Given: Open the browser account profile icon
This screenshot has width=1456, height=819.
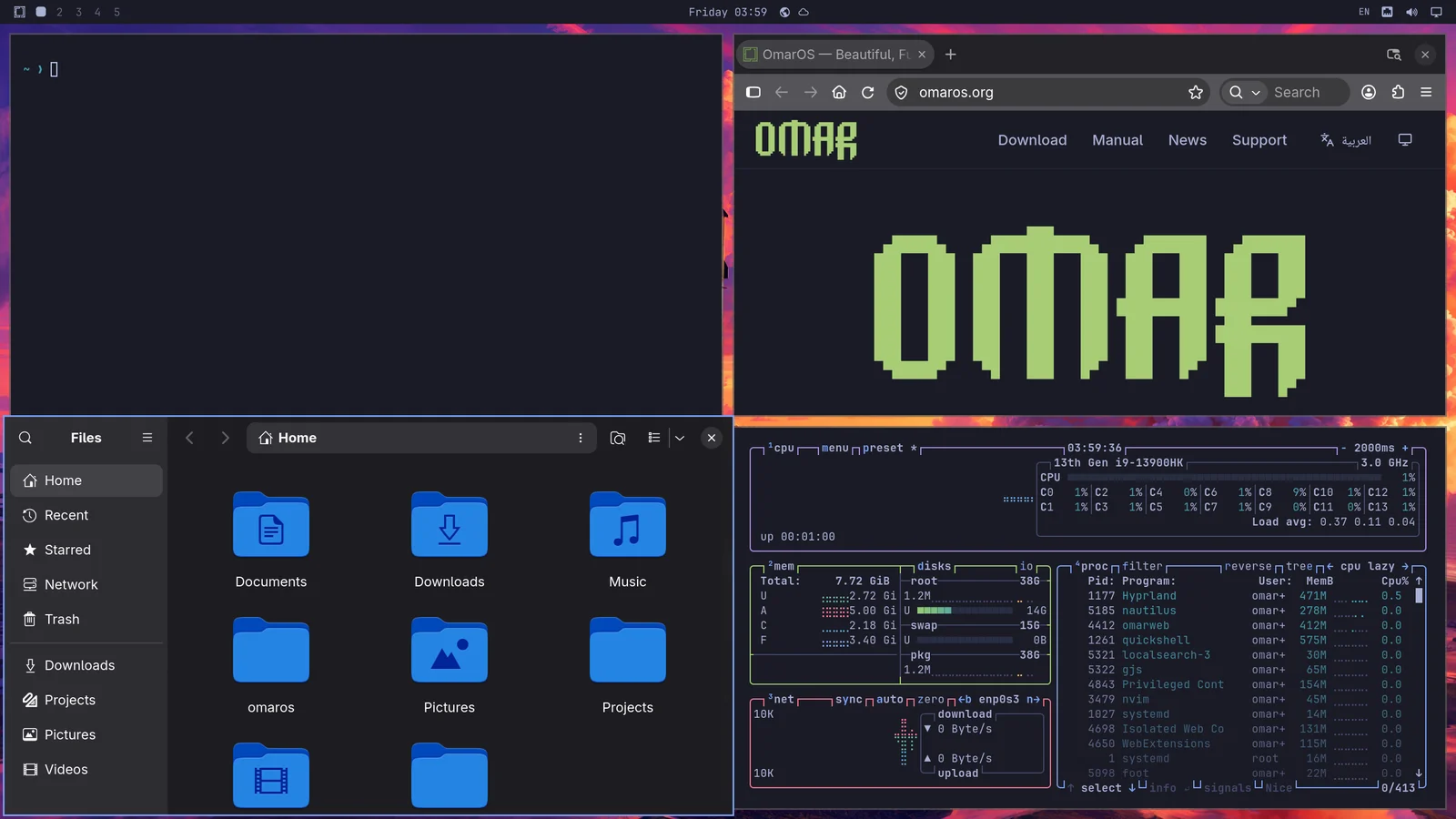Looking at the screenshot, I should 1369,92.
